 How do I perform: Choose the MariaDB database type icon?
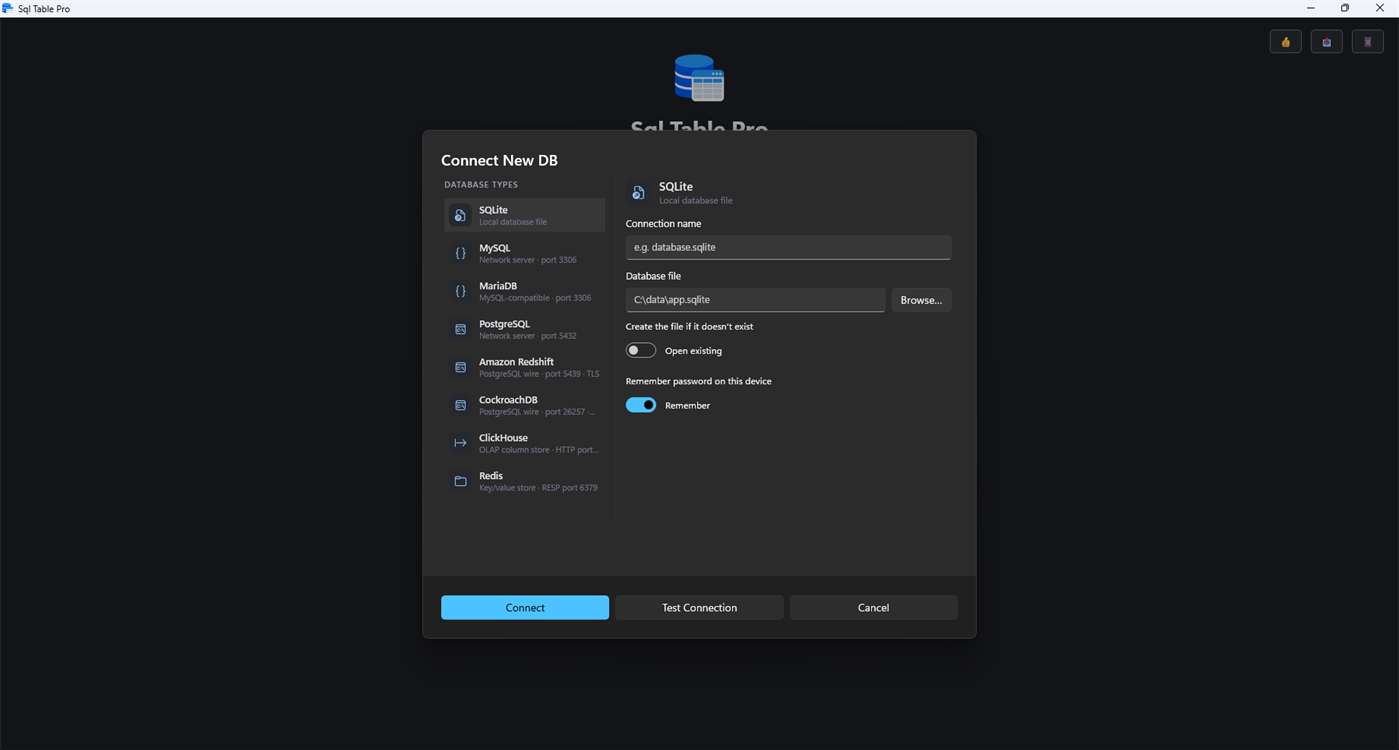click(x=460, y=291)
